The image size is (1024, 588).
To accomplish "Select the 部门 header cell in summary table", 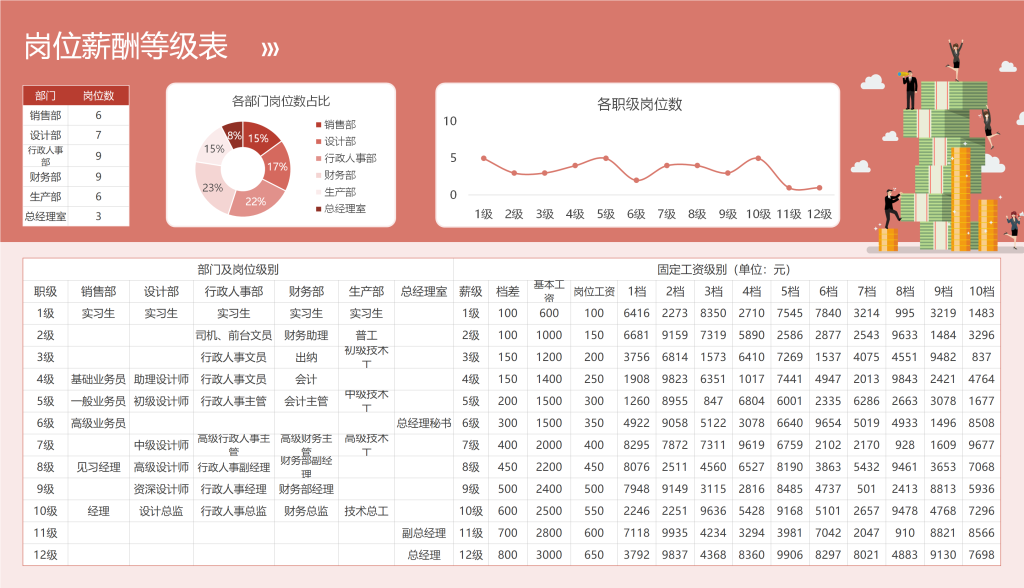I will pyautogui.click(x=46, y=95).
